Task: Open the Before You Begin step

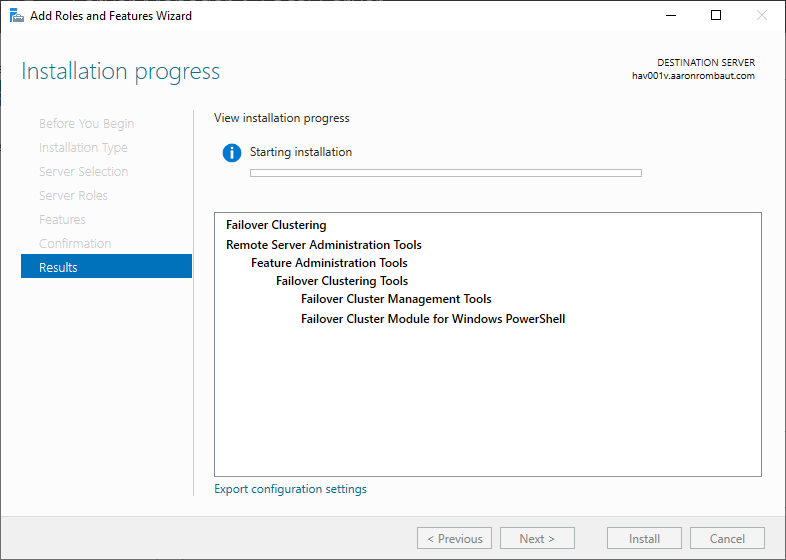Action: 86,123
